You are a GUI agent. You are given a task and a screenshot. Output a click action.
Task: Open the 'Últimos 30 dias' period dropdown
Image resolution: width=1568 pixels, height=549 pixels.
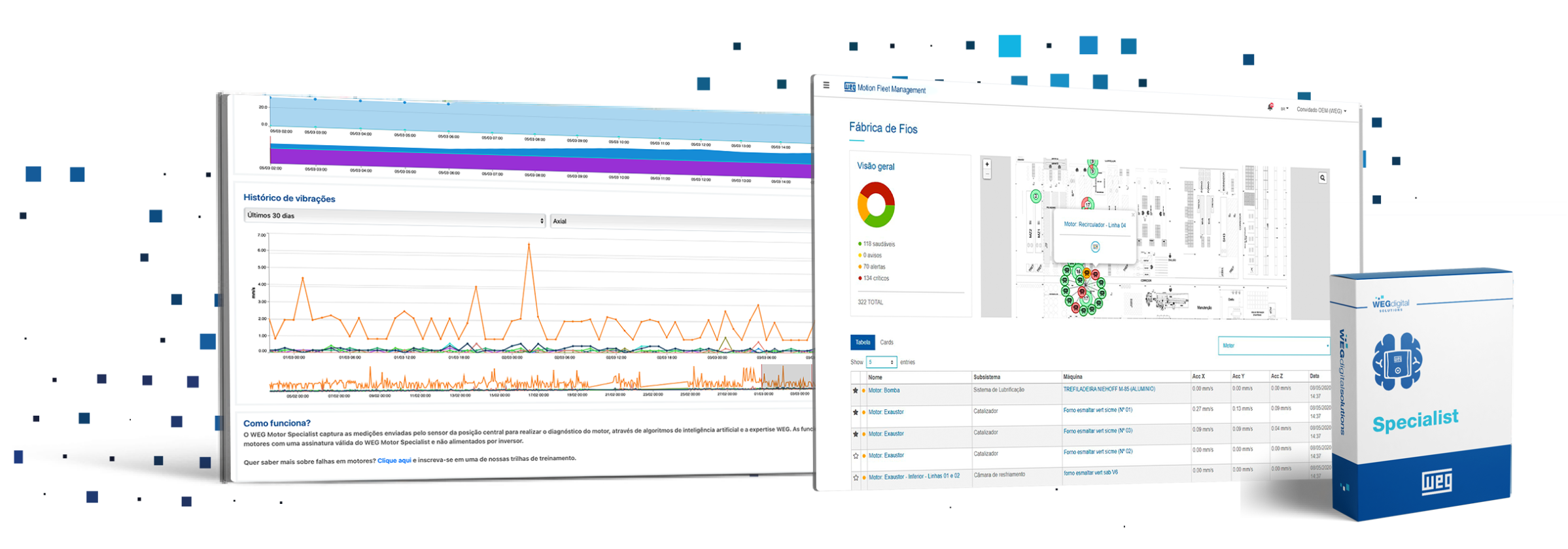coord(394,217)
